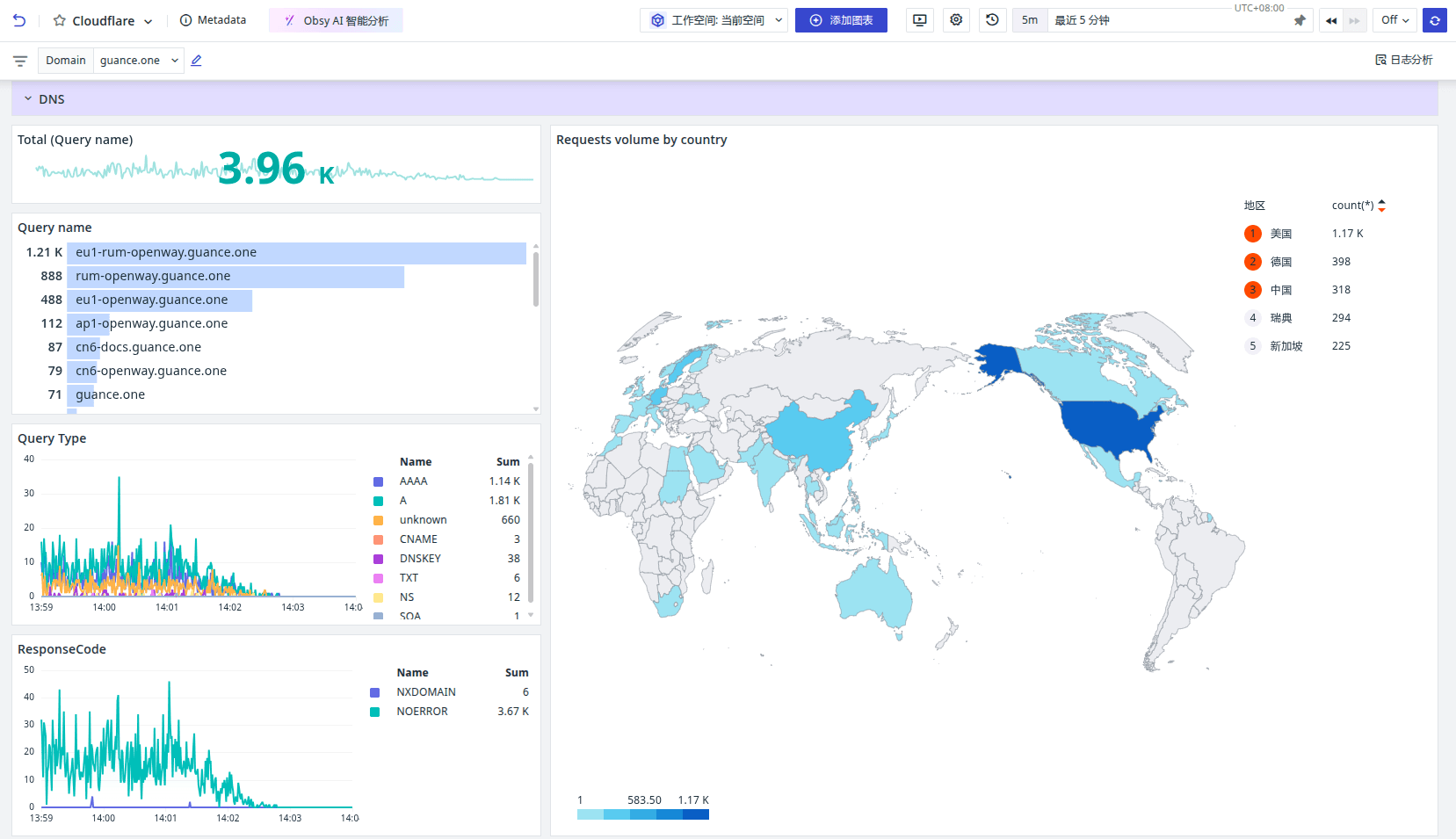Click the history clock icon
The height and width of the screenshot is (839, 1456).
[992, 20]
